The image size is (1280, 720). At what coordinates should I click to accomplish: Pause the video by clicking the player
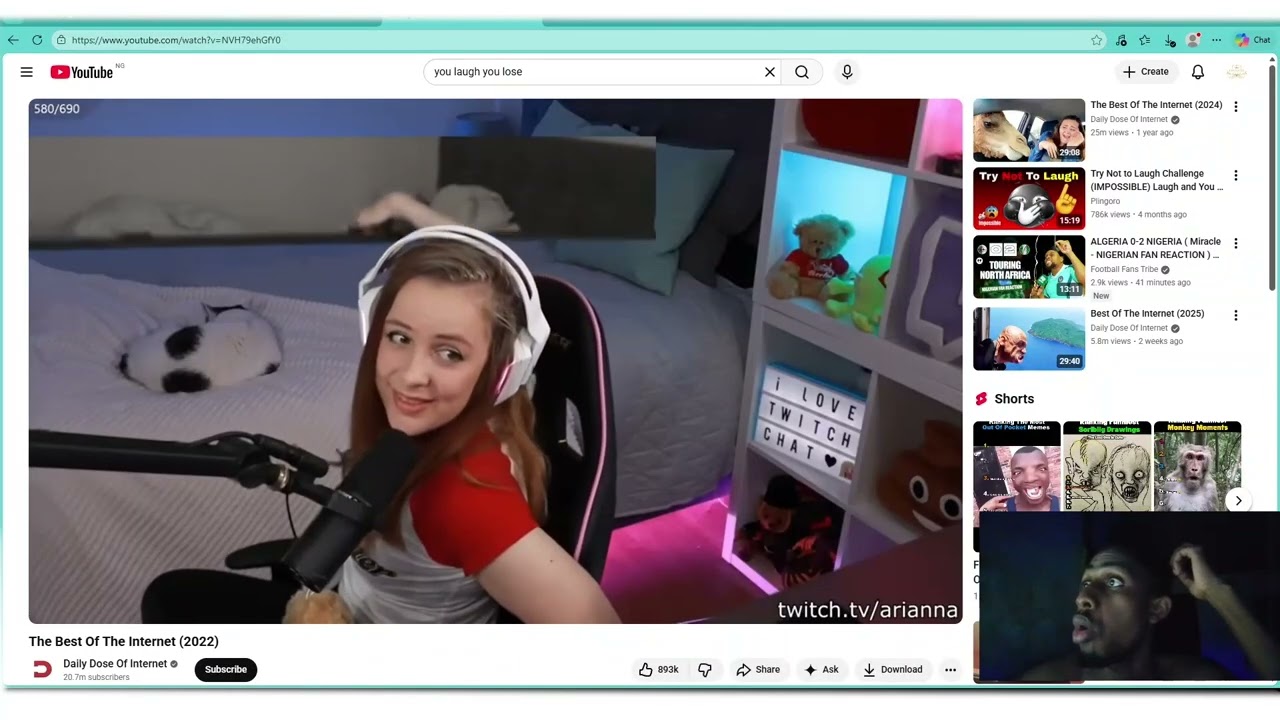point(495,361)
